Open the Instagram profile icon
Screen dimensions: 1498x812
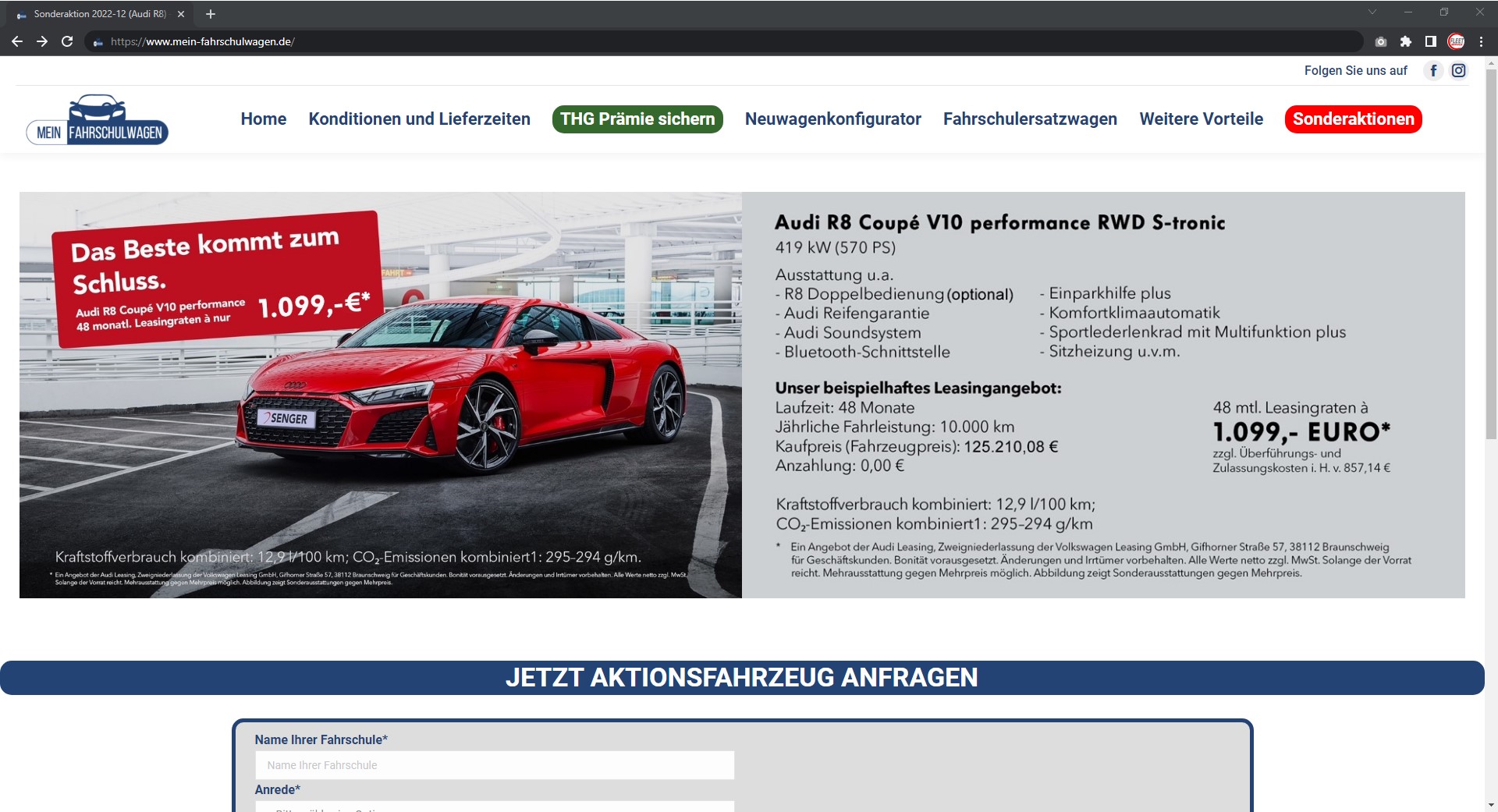click(1458, 71)
